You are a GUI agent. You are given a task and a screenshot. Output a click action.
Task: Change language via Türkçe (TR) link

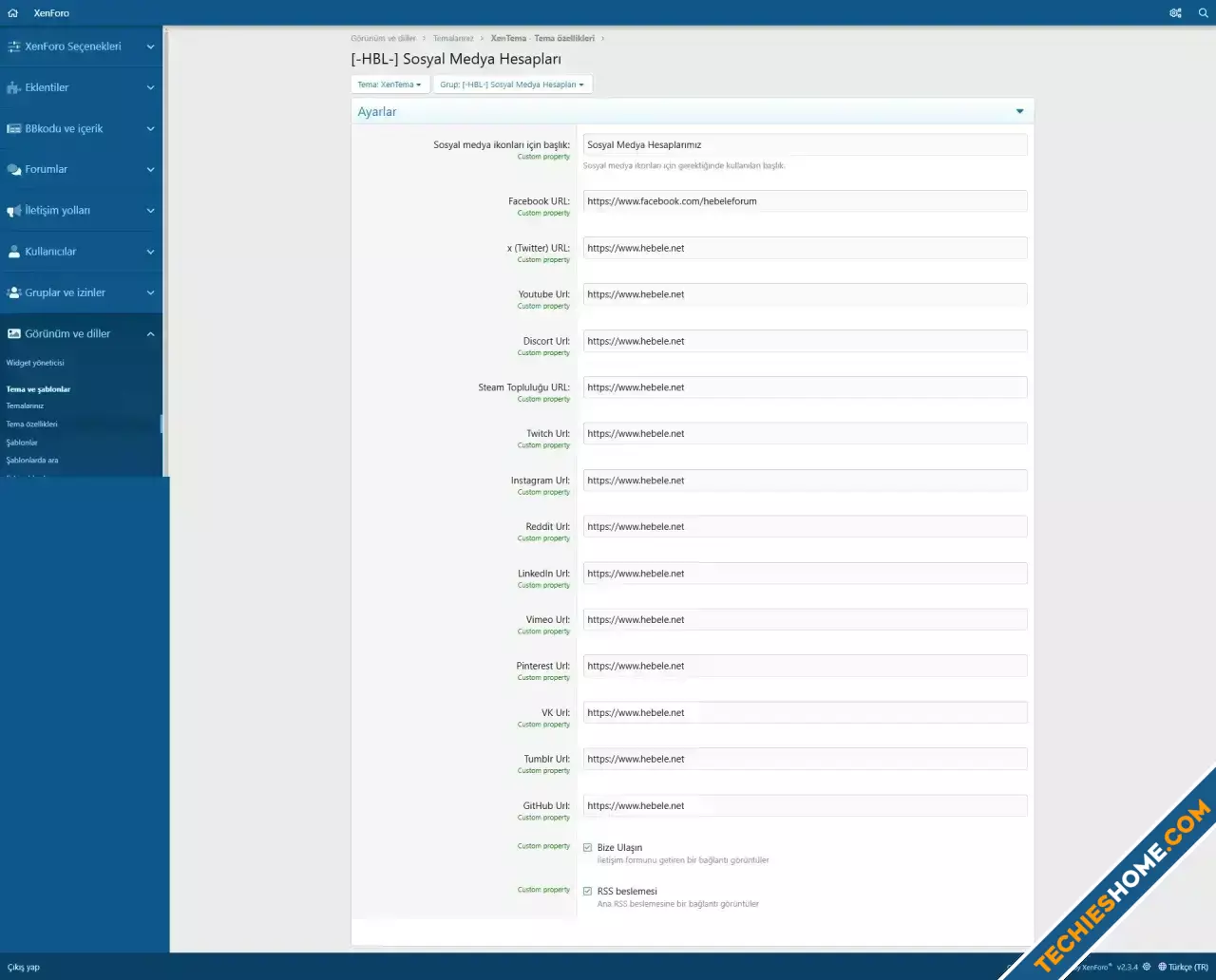click(1188, 967)
